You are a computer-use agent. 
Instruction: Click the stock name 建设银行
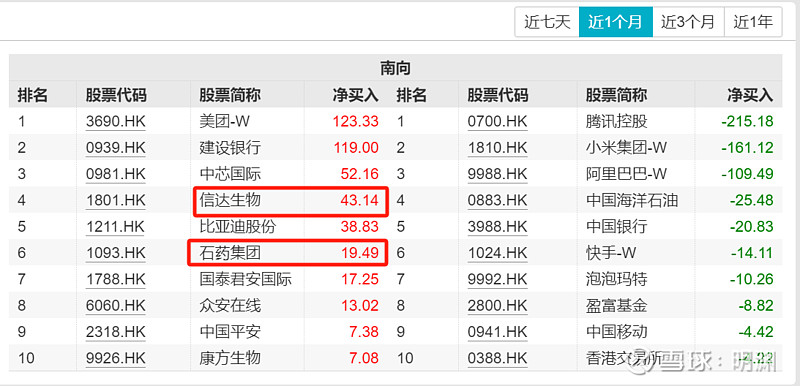point(230,148)
